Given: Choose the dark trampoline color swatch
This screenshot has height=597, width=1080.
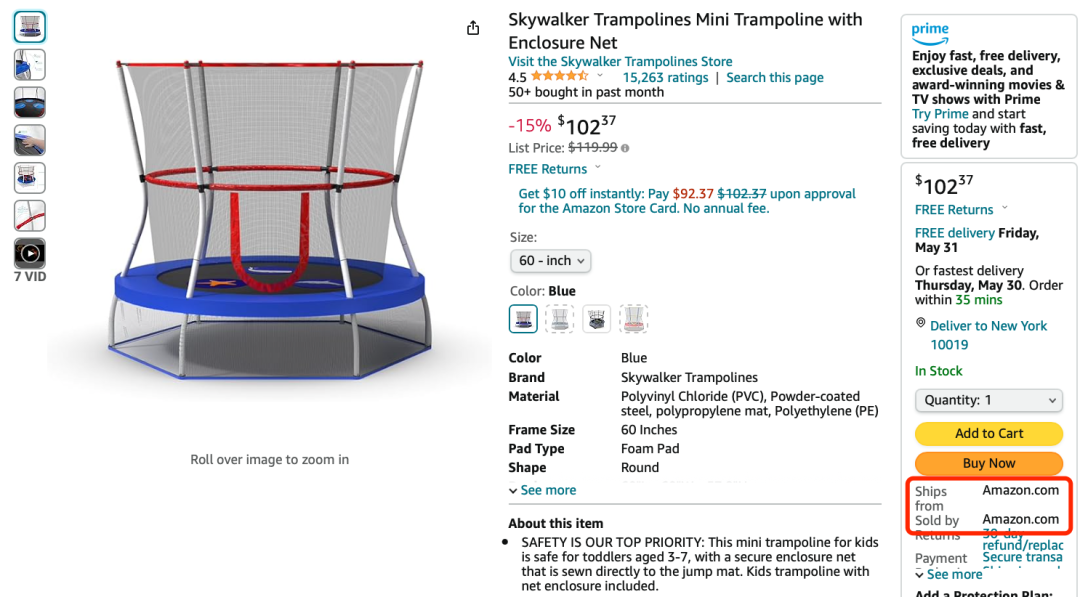Looking at the screenshot, I should click(x=596, y=319).
